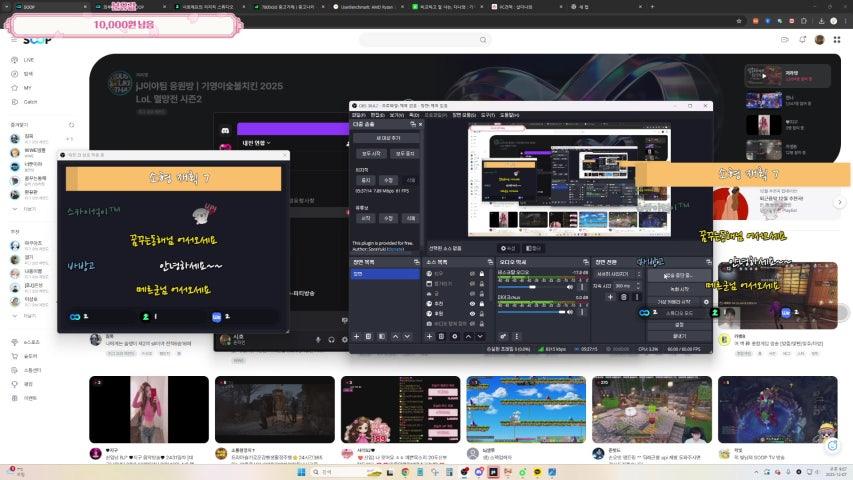Click the plugin author Donate link

point(395,249)
